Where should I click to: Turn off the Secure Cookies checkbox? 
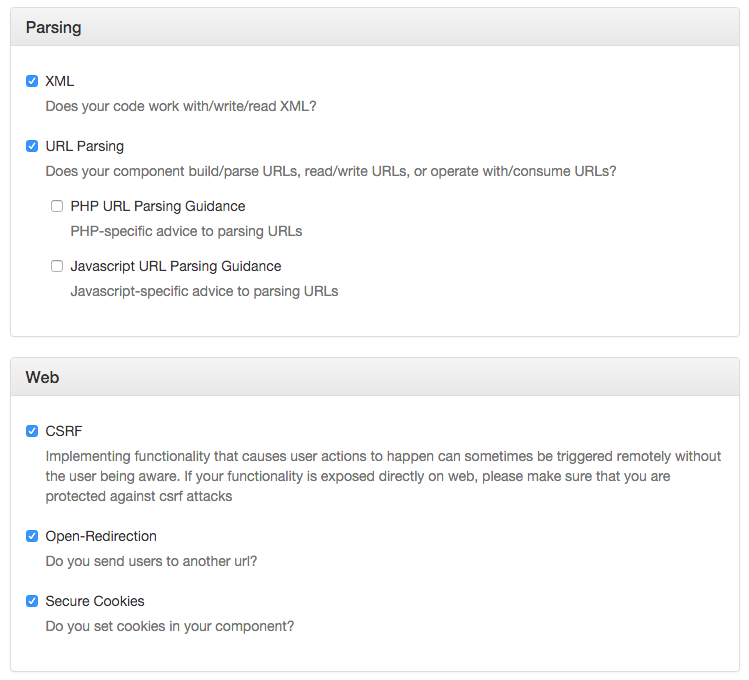(32, 601)
